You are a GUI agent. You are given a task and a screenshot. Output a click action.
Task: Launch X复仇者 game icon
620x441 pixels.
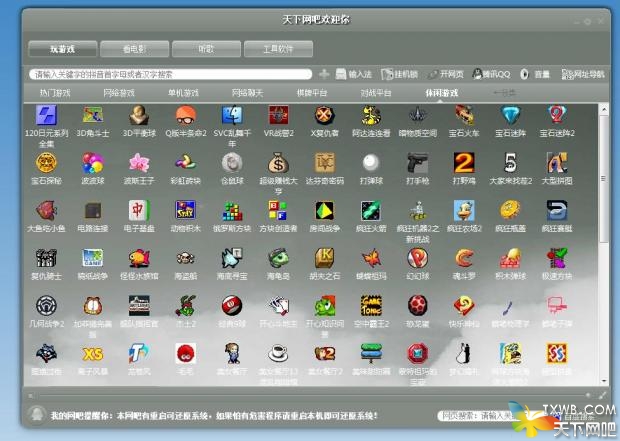[x=325, y=115]
